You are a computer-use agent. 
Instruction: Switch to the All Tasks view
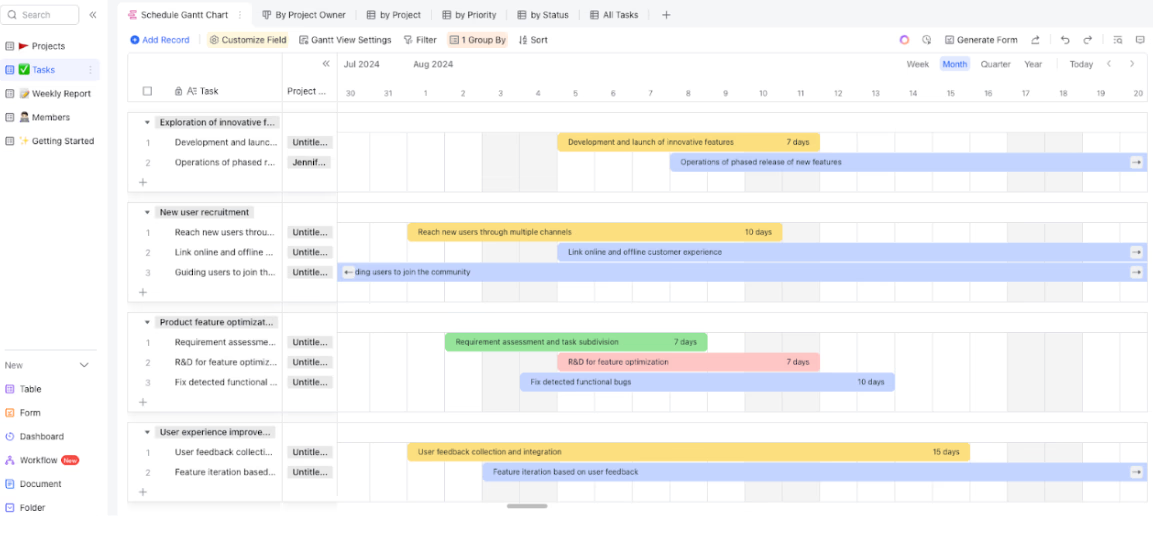[614, 15]
